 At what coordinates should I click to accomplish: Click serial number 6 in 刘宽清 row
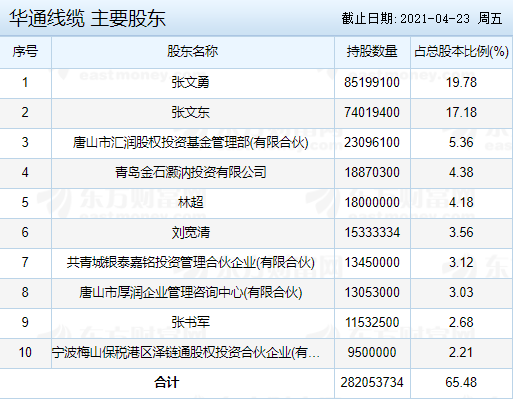tap(25, 232)
